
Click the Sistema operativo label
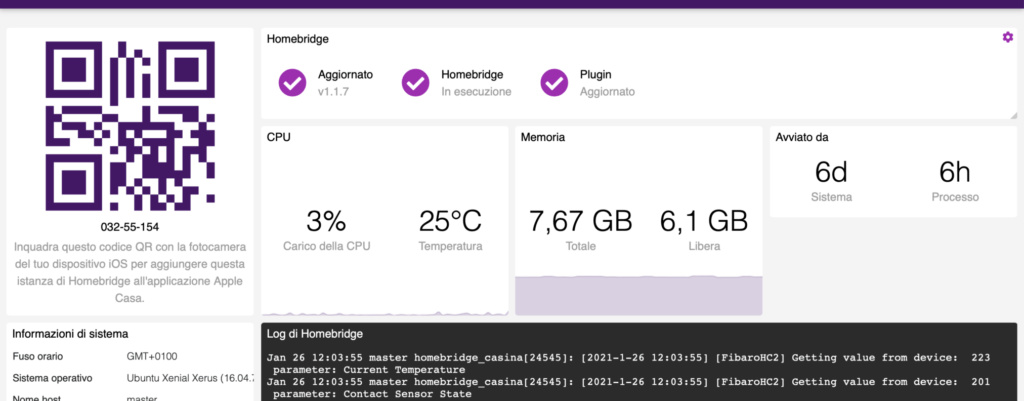tap(52, 378)
